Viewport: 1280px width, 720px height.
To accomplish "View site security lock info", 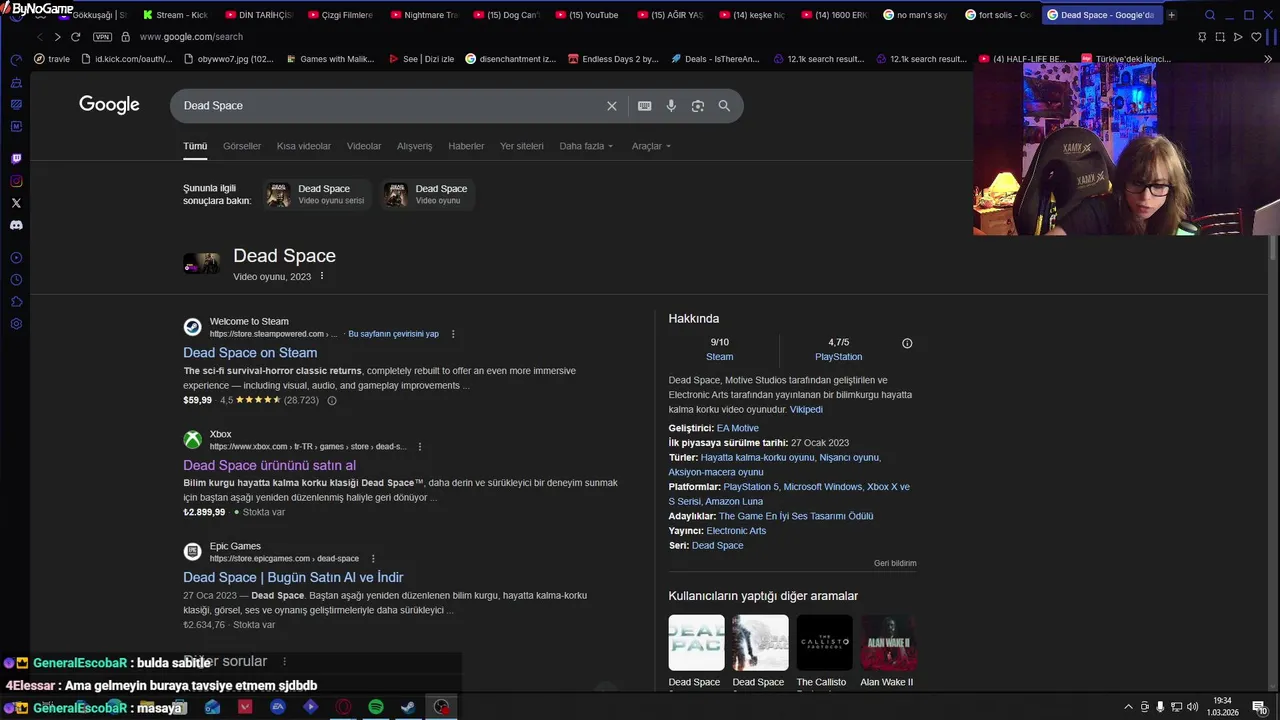I will [x=125, y=37].
